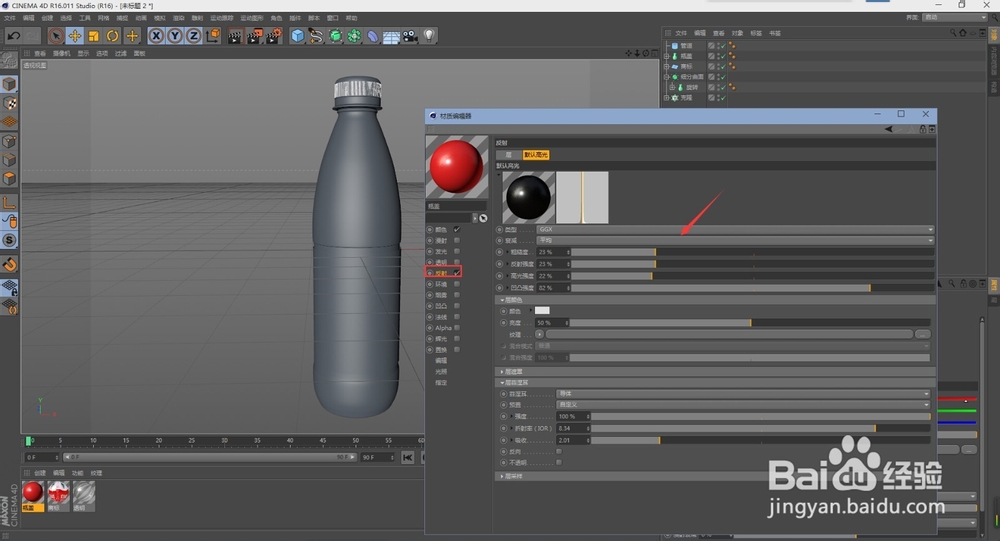Click the Undo arrow in main toolbar

pyautogui.click(x=13, y=36)
